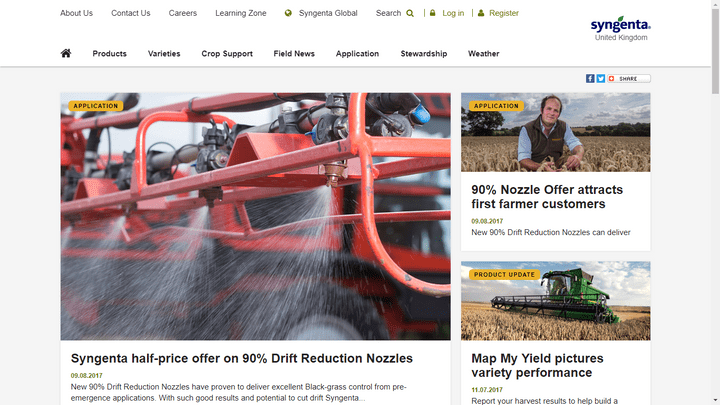The width and height of the screenshot is (720, 405).
Task: Click the 09.08.2017 date under half-price offer
Action: (86, 376)
